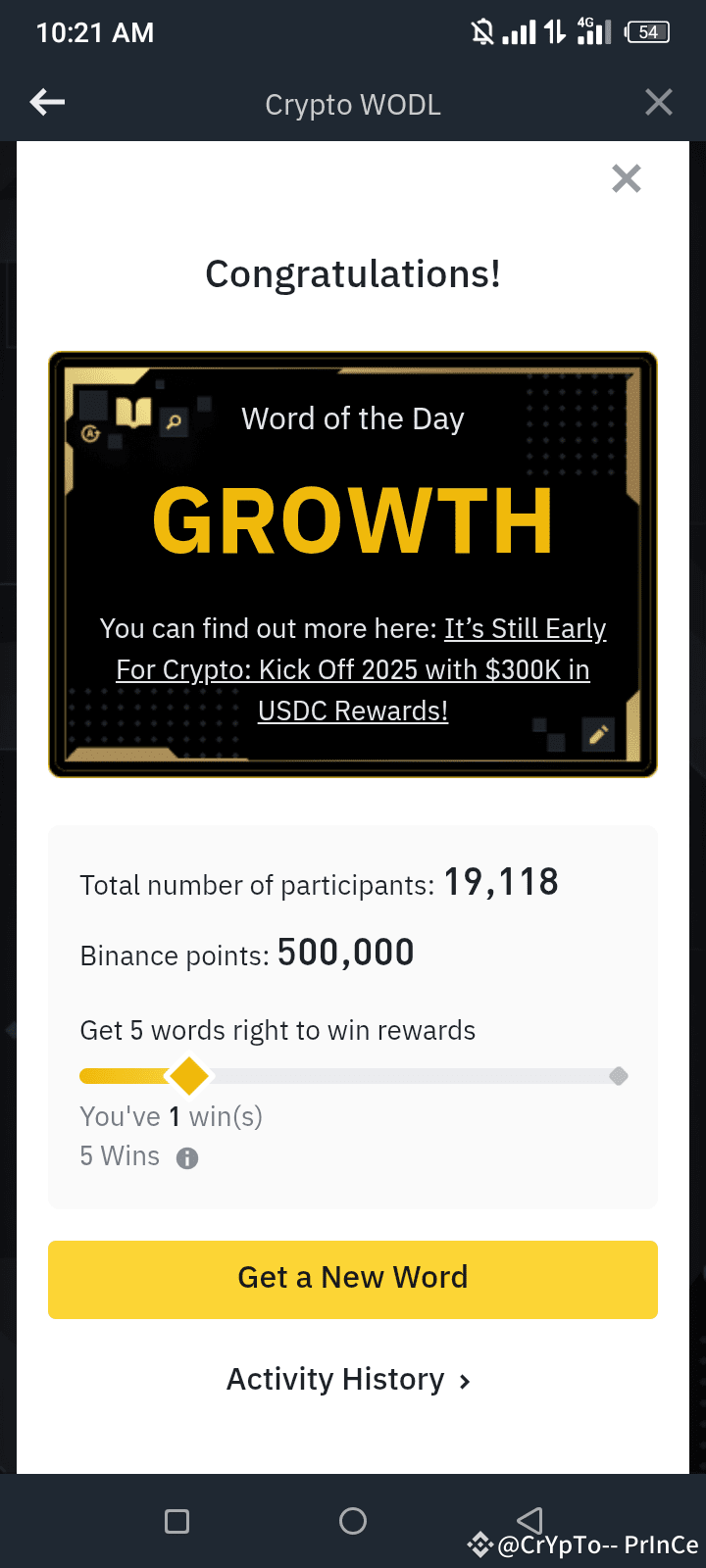The height and width of the screenshot is (1568, 706).
Task: Dismiss the Congratulations popup with X
Action: 627,178
